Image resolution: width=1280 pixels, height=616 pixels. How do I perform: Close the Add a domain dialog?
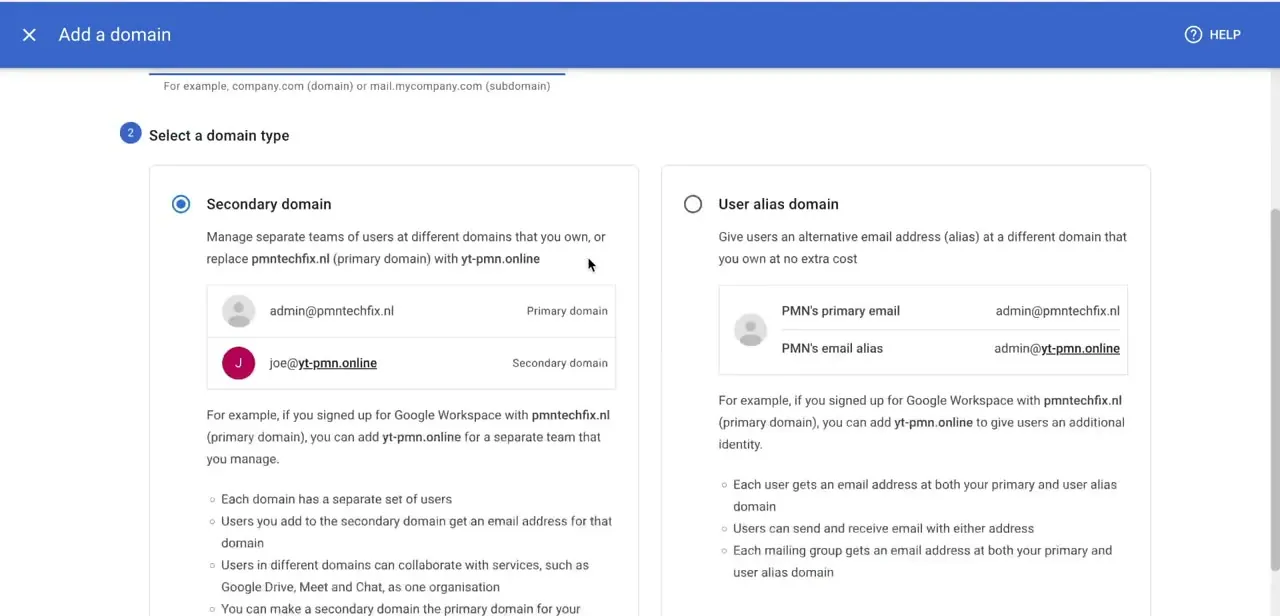pos(29,35)
